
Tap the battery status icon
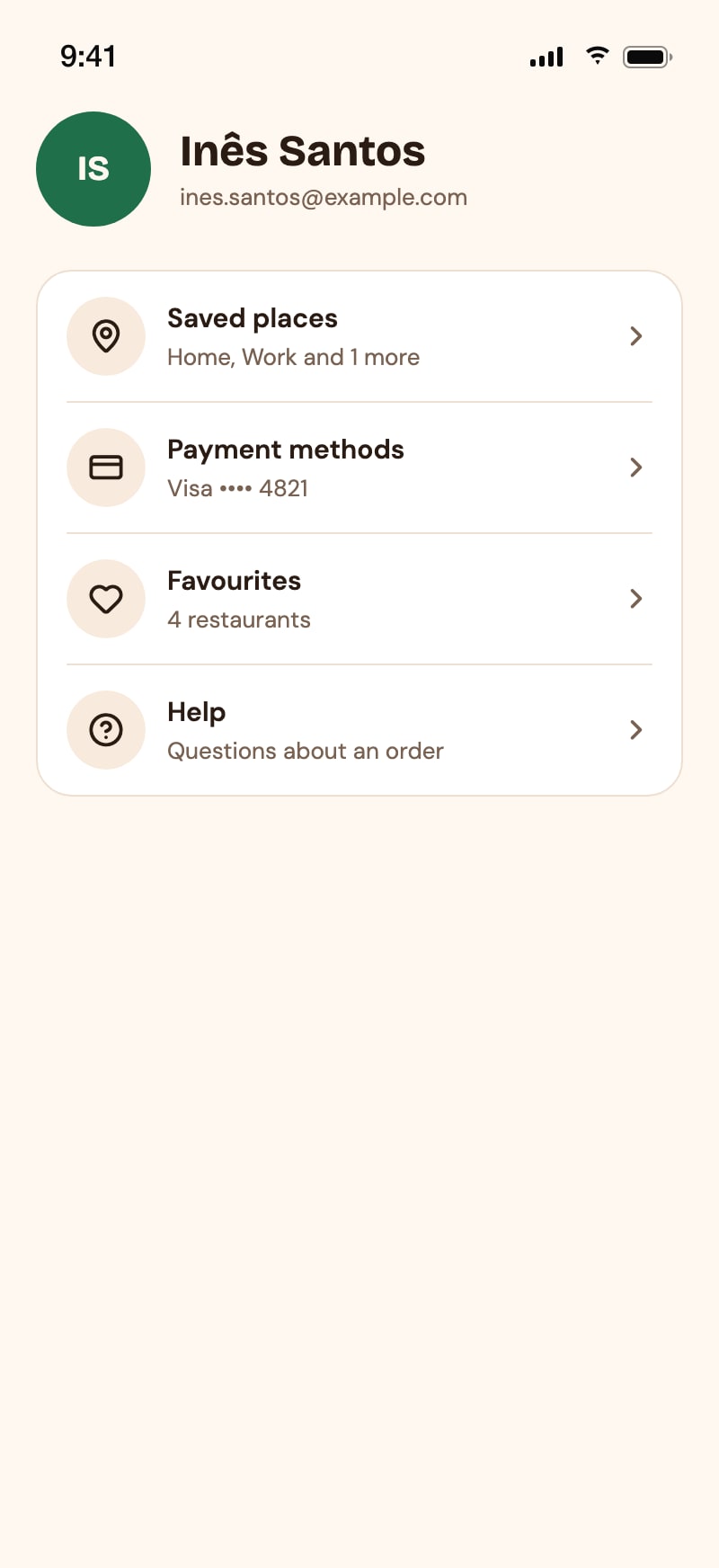pyautogui.click(x=647, y=57)
